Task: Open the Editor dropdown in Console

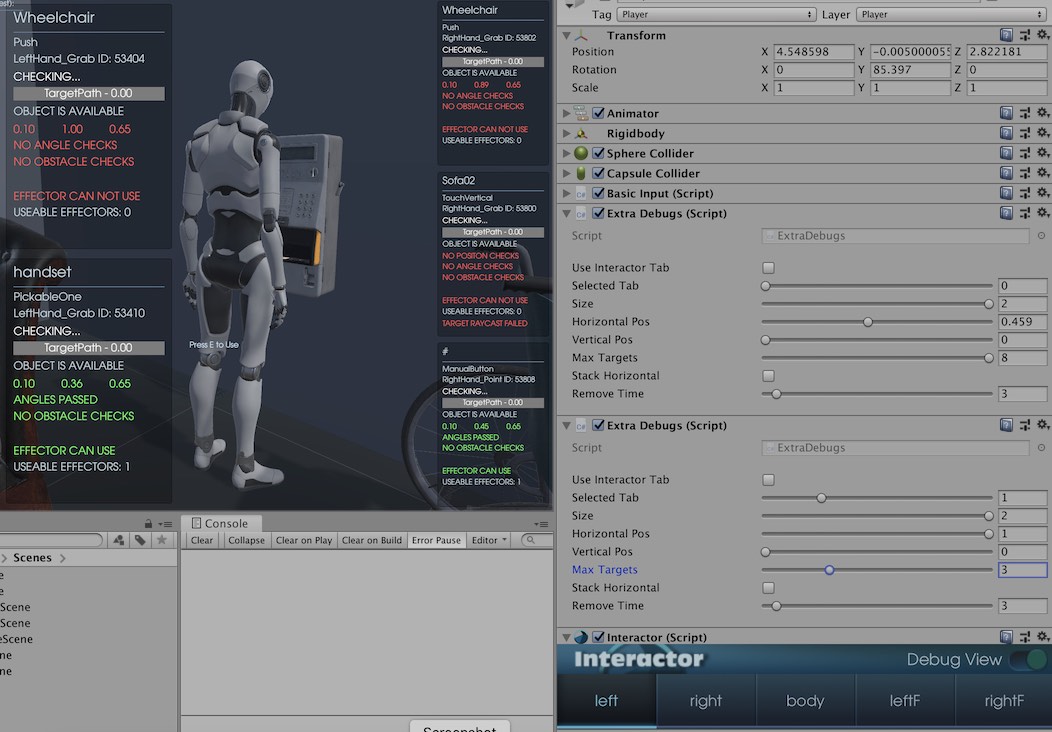Action: (x=490, y=540)
